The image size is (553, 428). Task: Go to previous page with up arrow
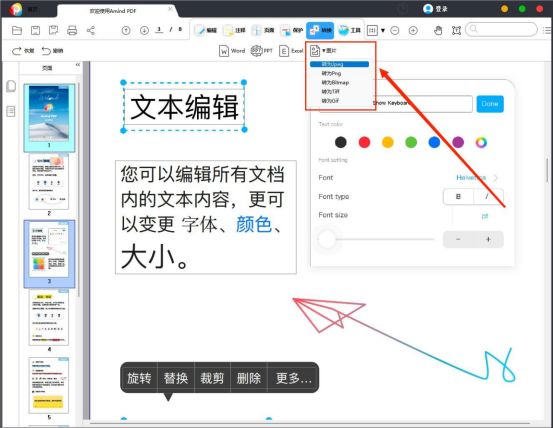[126, 31]
